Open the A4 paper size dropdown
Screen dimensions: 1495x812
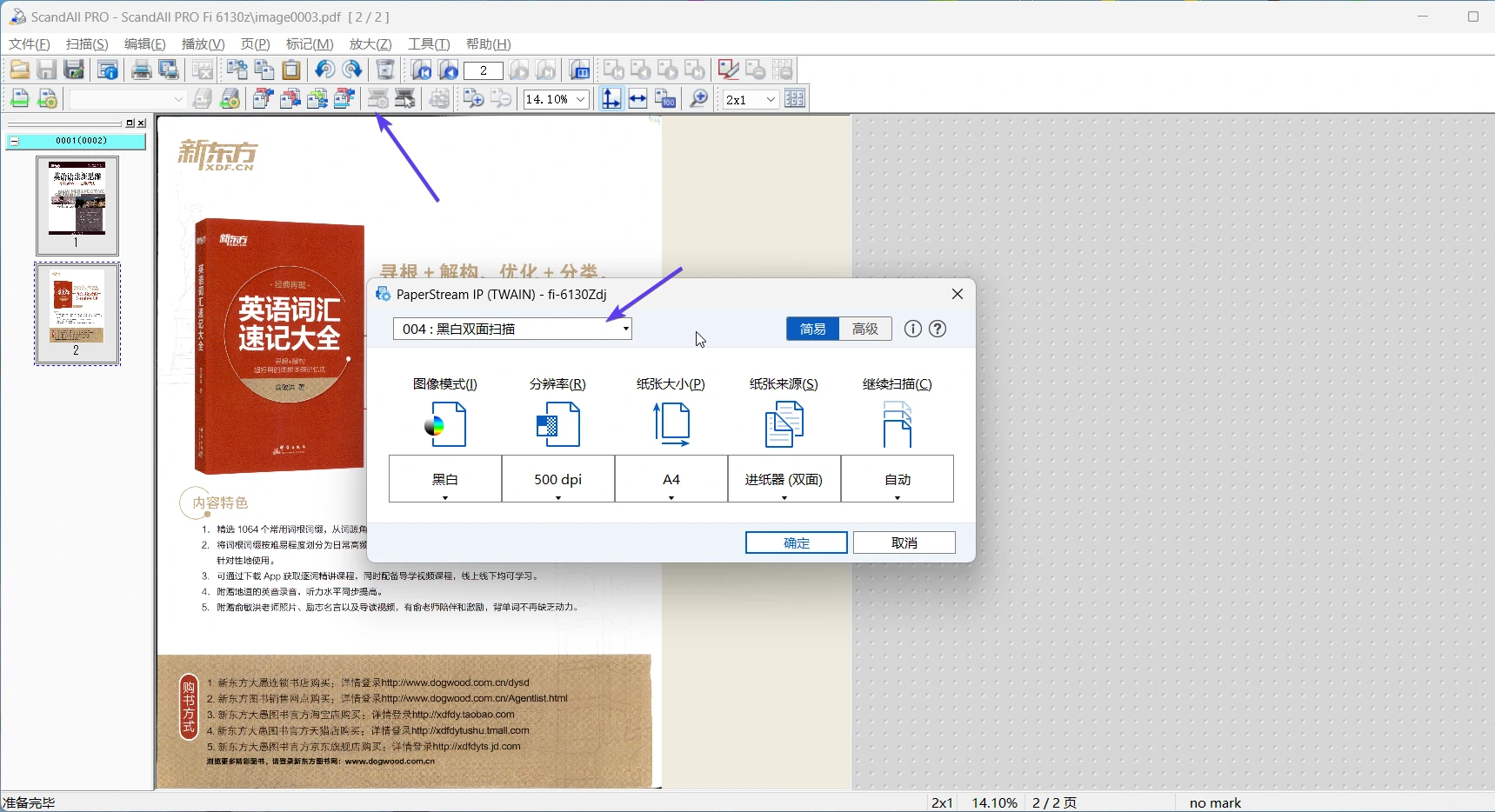[x=671, y=479]
